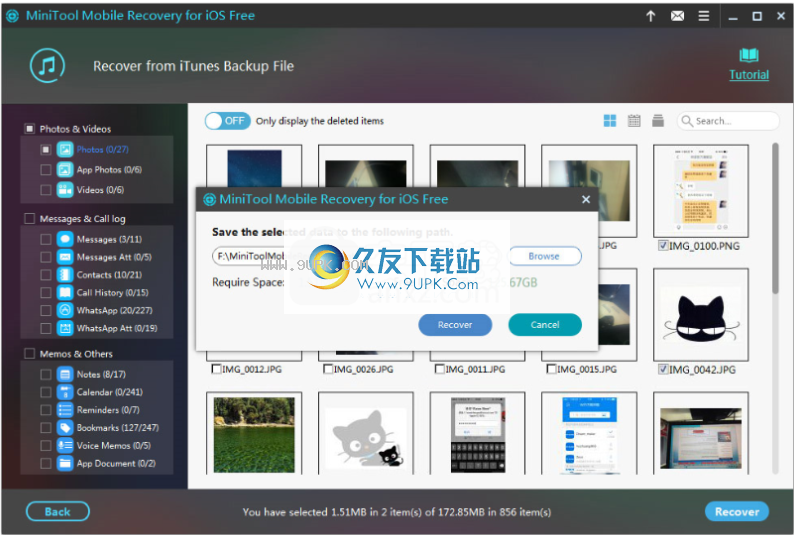Check the IMG_0011.JPG checkbox
Screen dimensions: 794x535
440,368
